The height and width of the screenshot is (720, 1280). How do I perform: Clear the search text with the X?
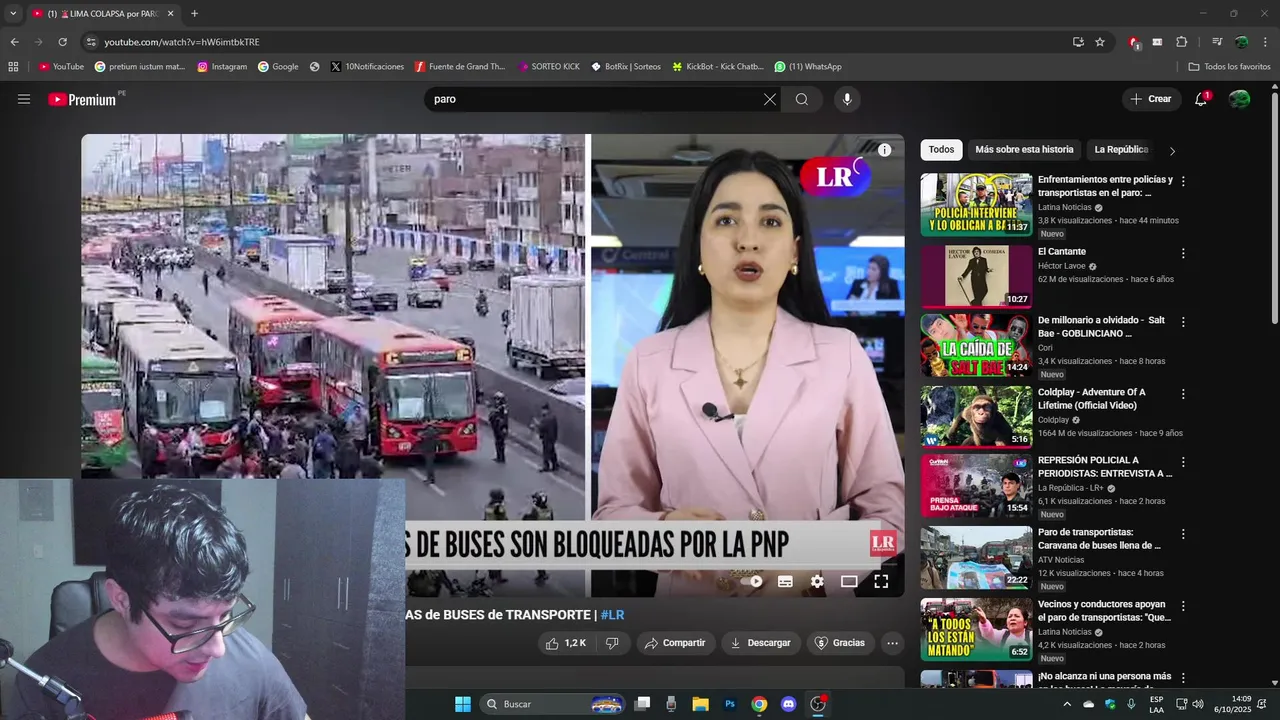769,99
